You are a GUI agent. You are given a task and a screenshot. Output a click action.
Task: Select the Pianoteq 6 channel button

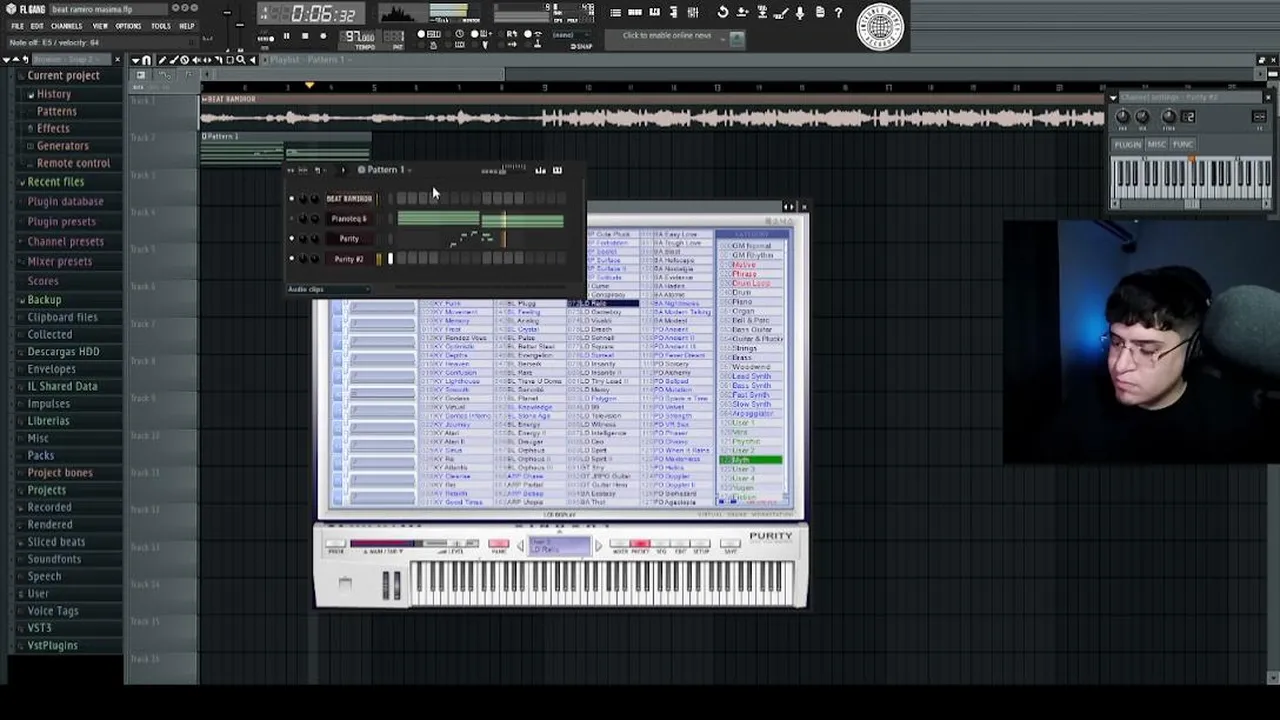(x=349, y=218)
